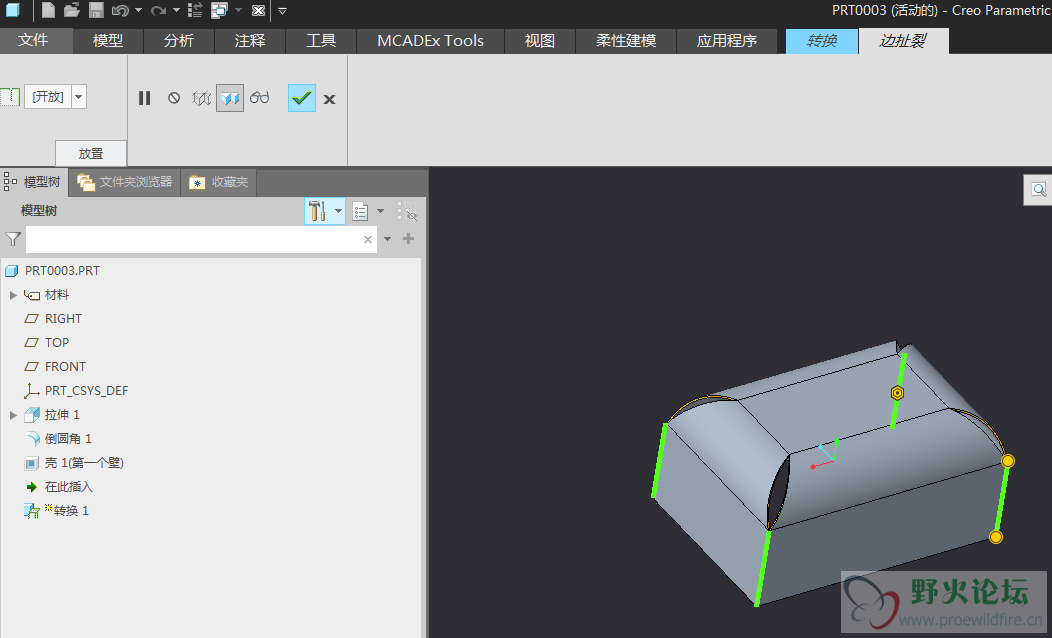Click the Windows switcher icon
The width and height of the screenshot is (1052, 638).
(219, 10)
